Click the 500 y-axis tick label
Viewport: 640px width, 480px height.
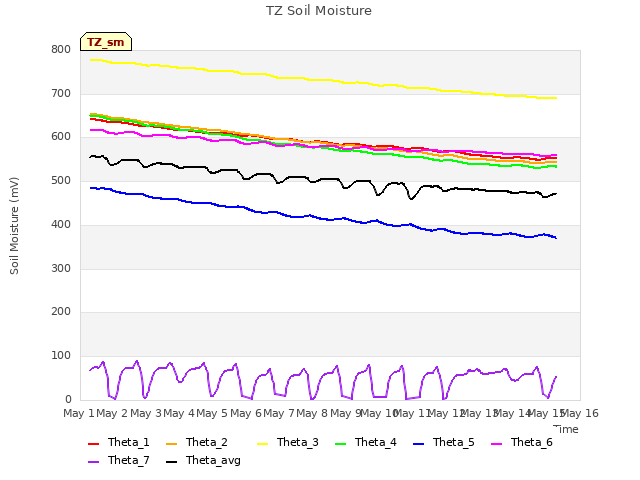61,181
